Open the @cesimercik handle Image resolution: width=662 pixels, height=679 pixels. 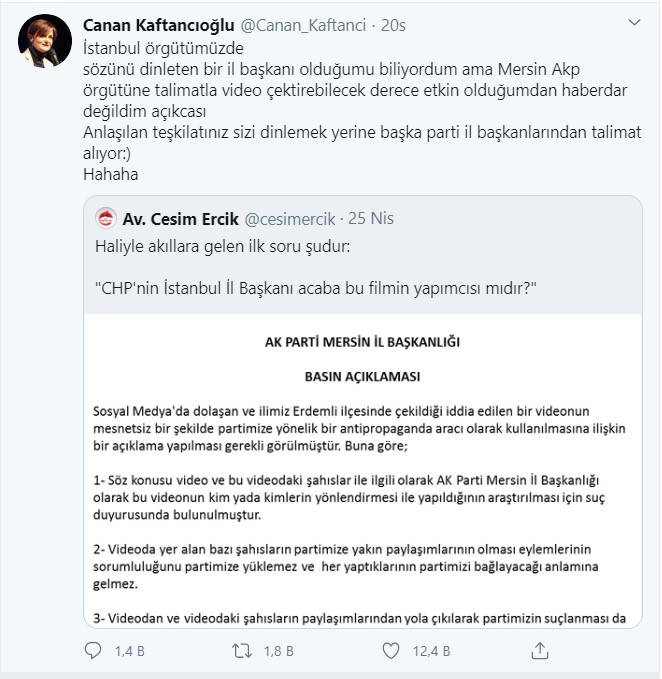tap(290, 218)
